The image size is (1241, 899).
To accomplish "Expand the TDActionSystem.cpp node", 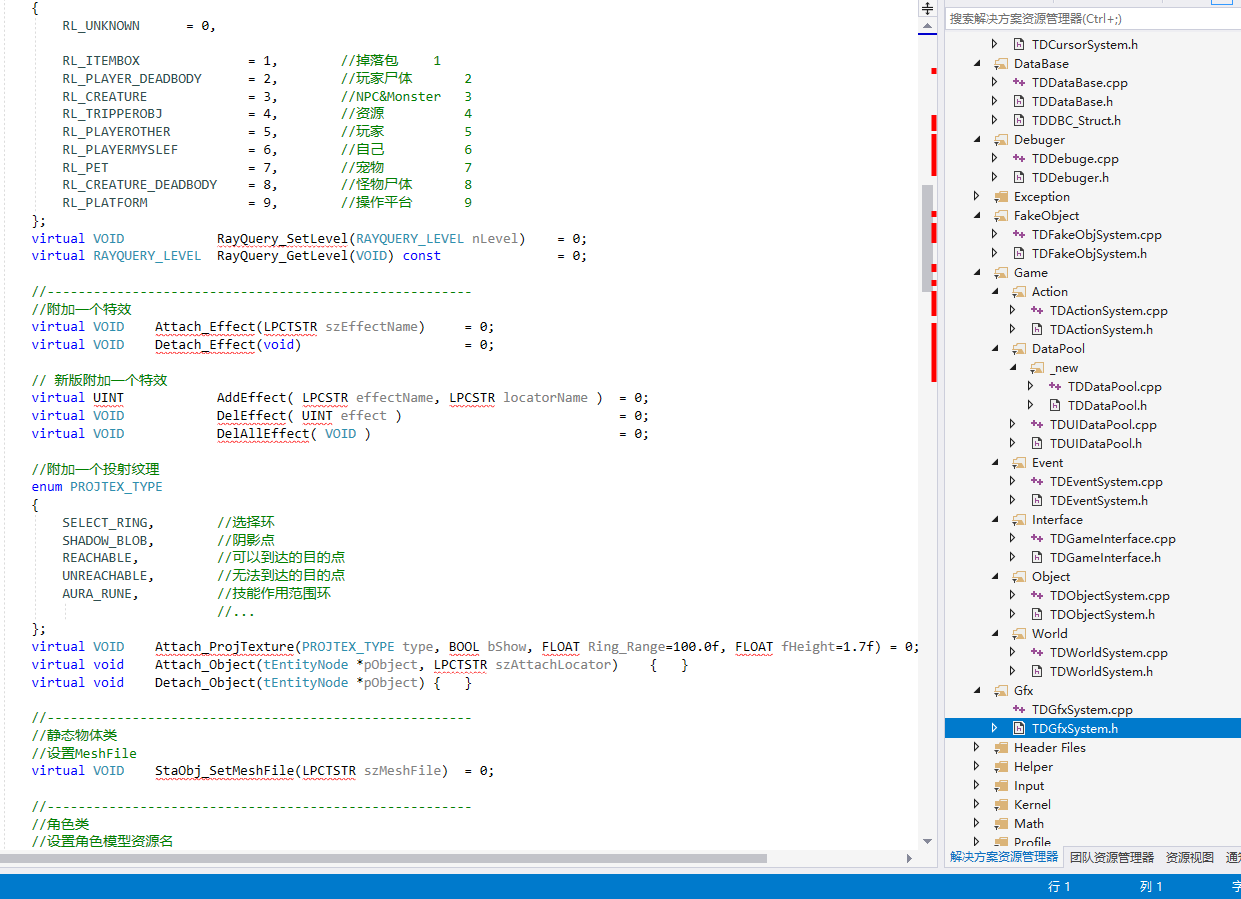I will point(1013,311).
